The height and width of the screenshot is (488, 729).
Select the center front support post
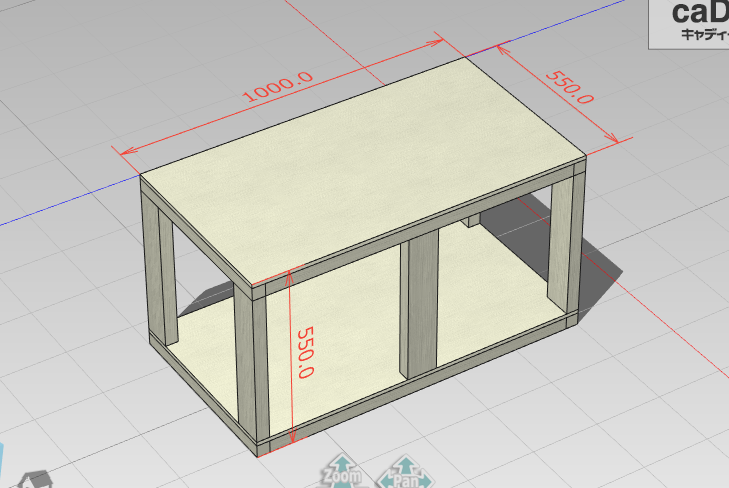[x=419, y=302]
